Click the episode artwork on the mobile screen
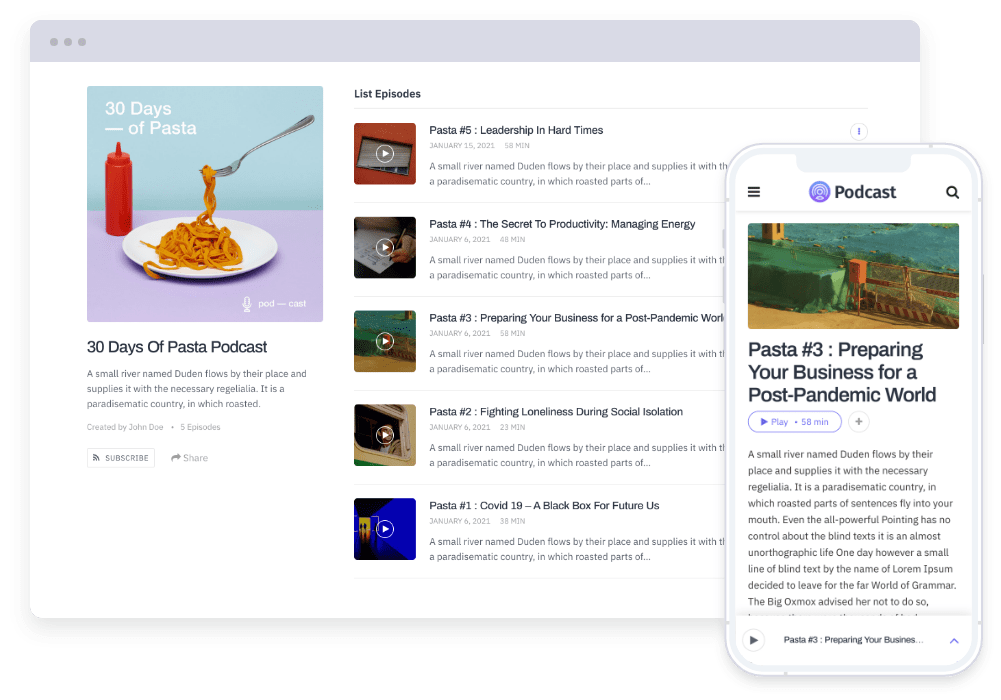The image size is (1001, 700). 853,276
